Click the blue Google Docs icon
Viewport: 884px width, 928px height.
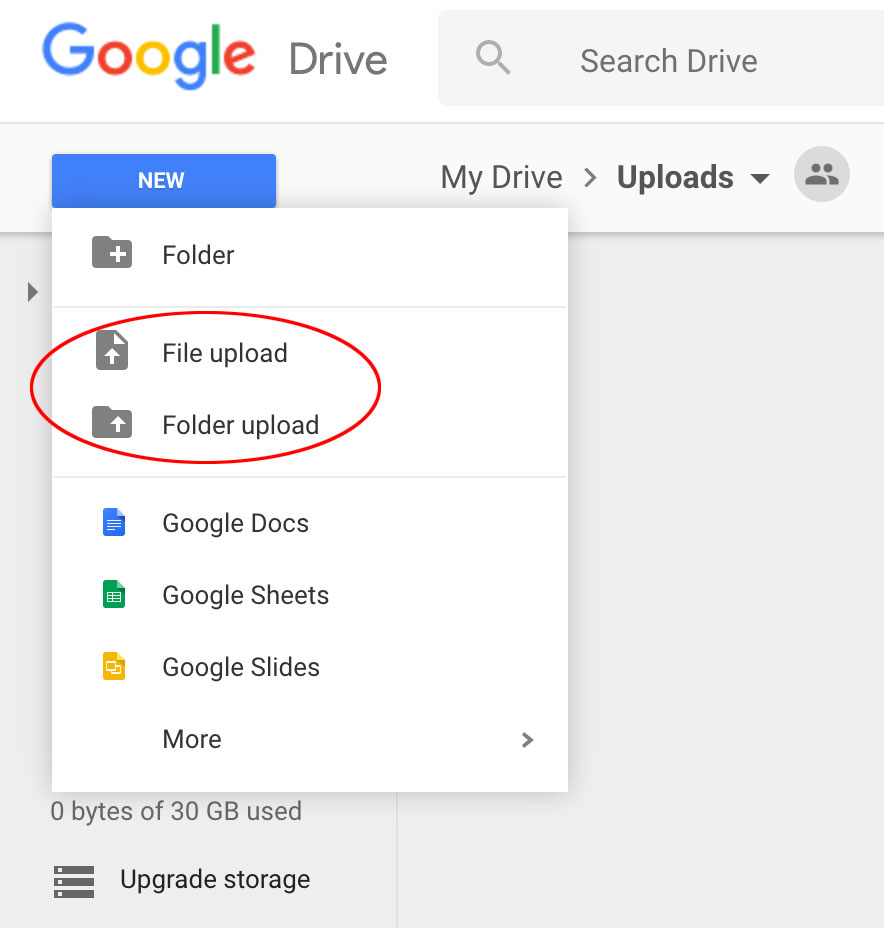[x=114, y=522]
